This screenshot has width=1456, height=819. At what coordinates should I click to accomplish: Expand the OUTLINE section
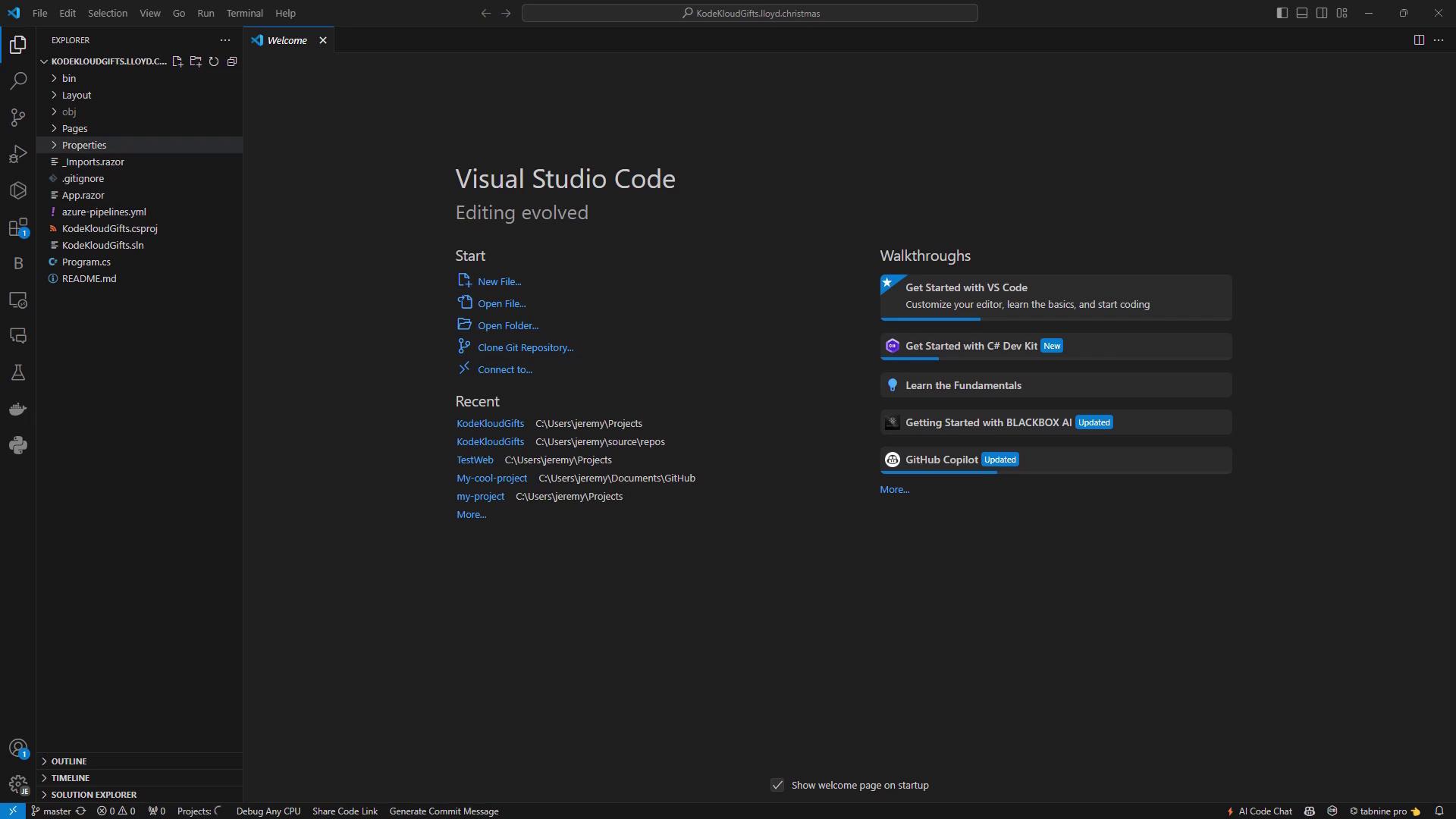pyautogui.click(x=69, y=761)
